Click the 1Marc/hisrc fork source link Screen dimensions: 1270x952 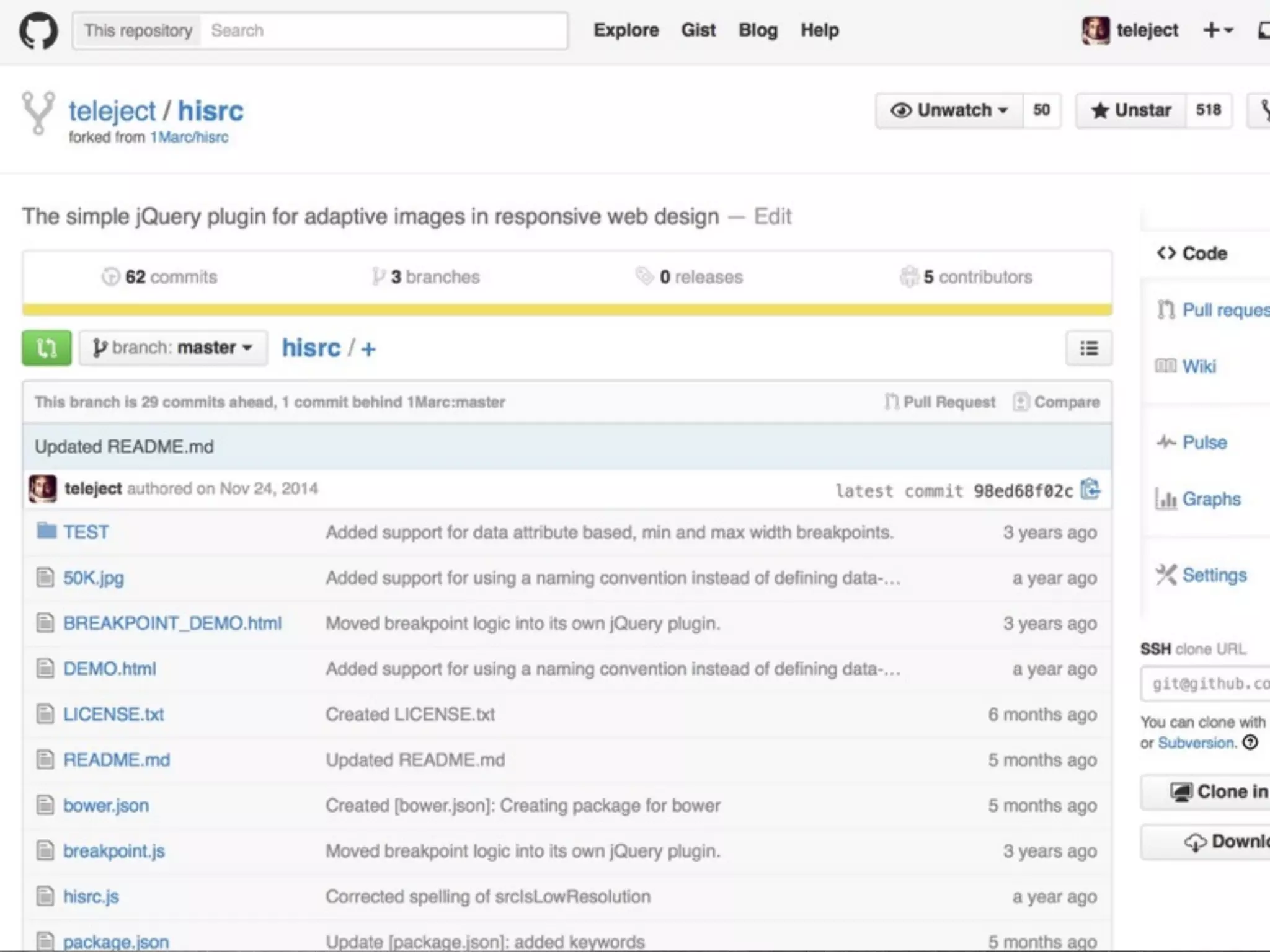coord(189,137)
